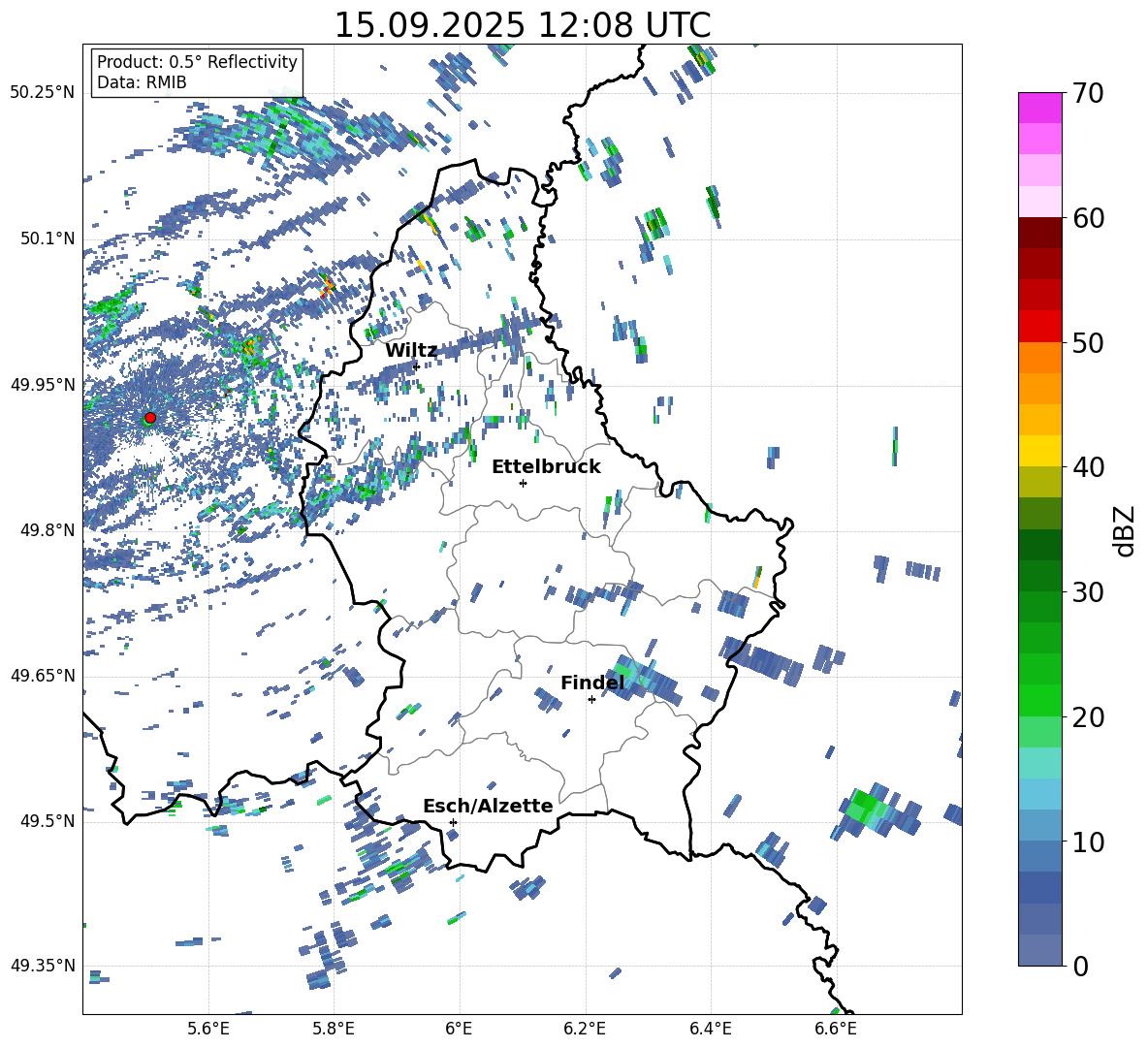Click the Ettelbruck station cross marker
Image resolution: width=1148 pixels, height=1048 pixels.
click(x=523, y=483)
